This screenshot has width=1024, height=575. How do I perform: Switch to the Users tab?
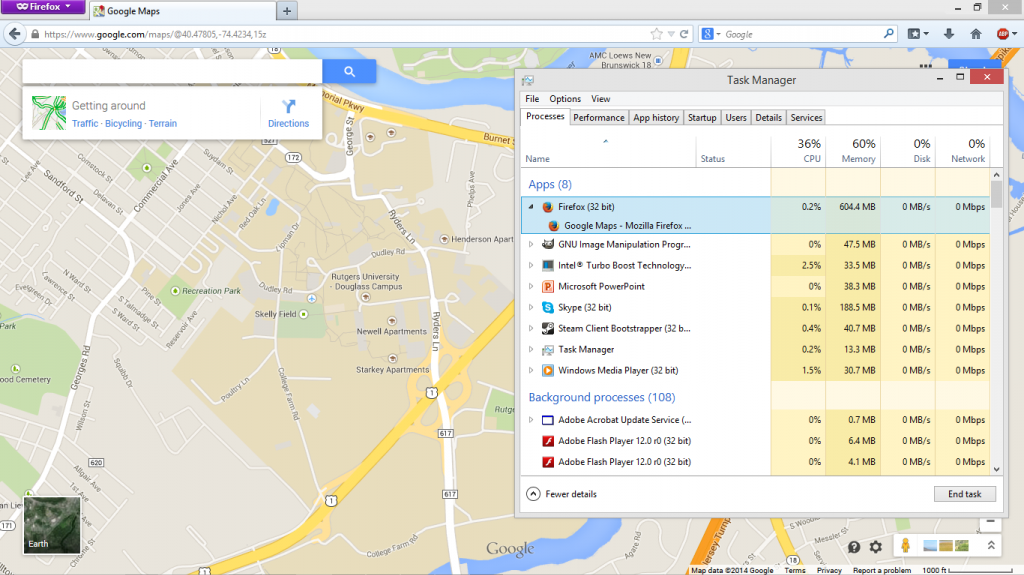tap(736, 118)
